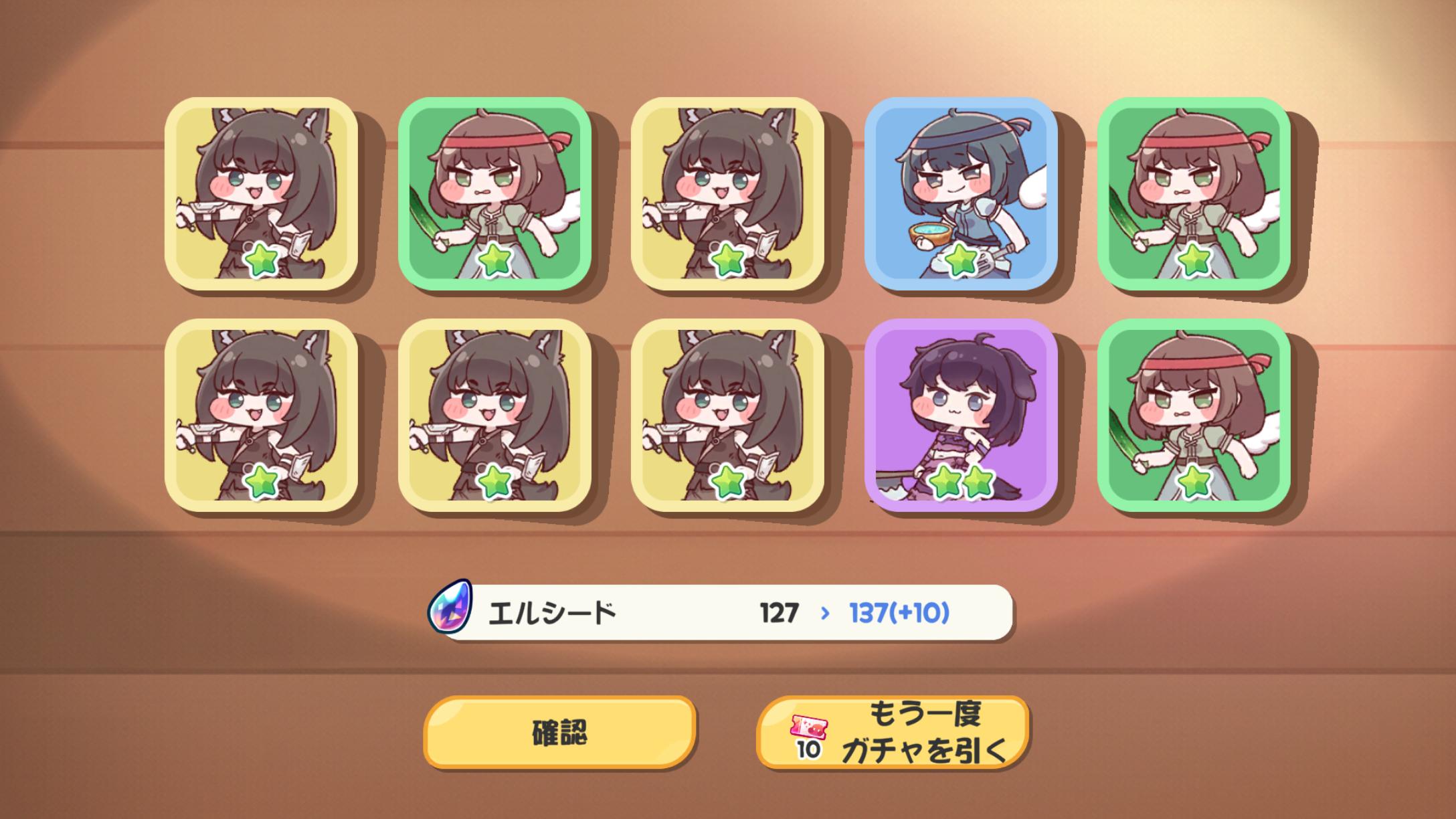Select the purple two-star character card

[961, 415]
